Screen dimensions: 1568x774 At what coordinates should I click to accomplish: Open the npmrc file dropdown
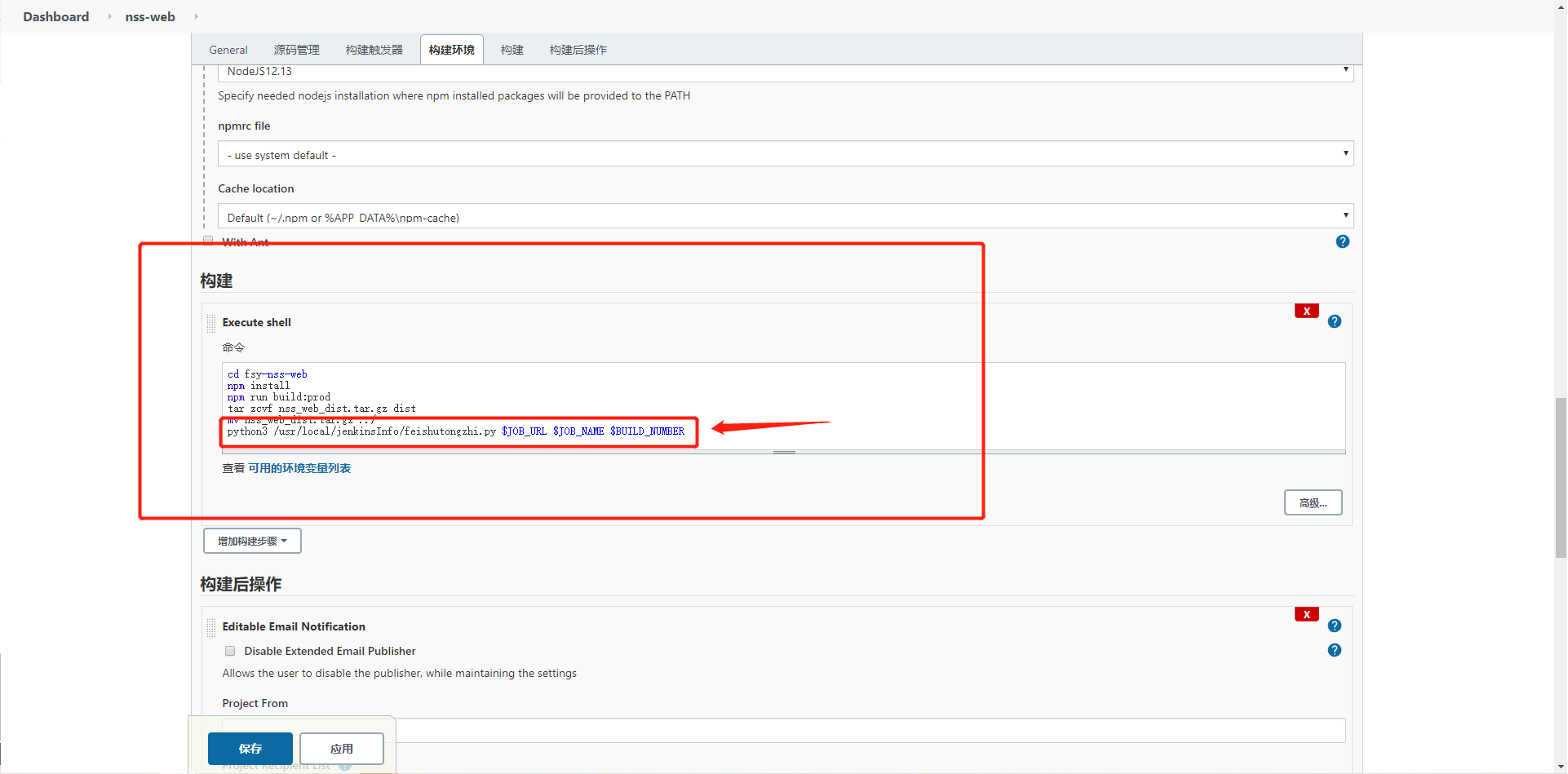tap(785, 154)
